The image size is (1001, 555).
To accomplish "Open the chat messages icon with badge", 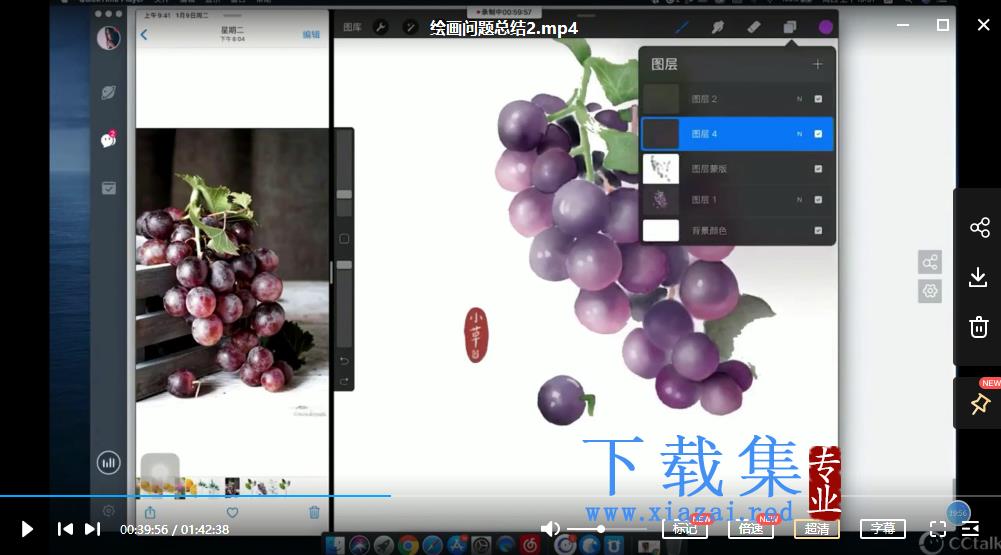I will (109, 140).
